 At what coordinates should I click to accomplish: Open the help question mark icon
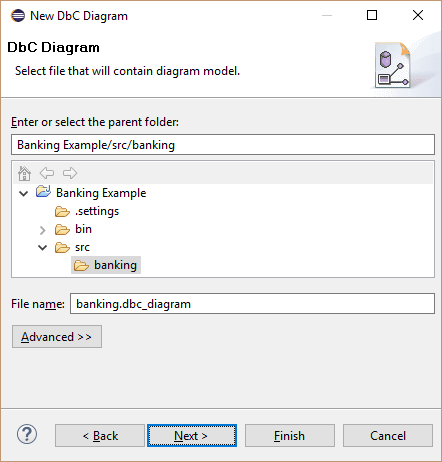point(27,434)
